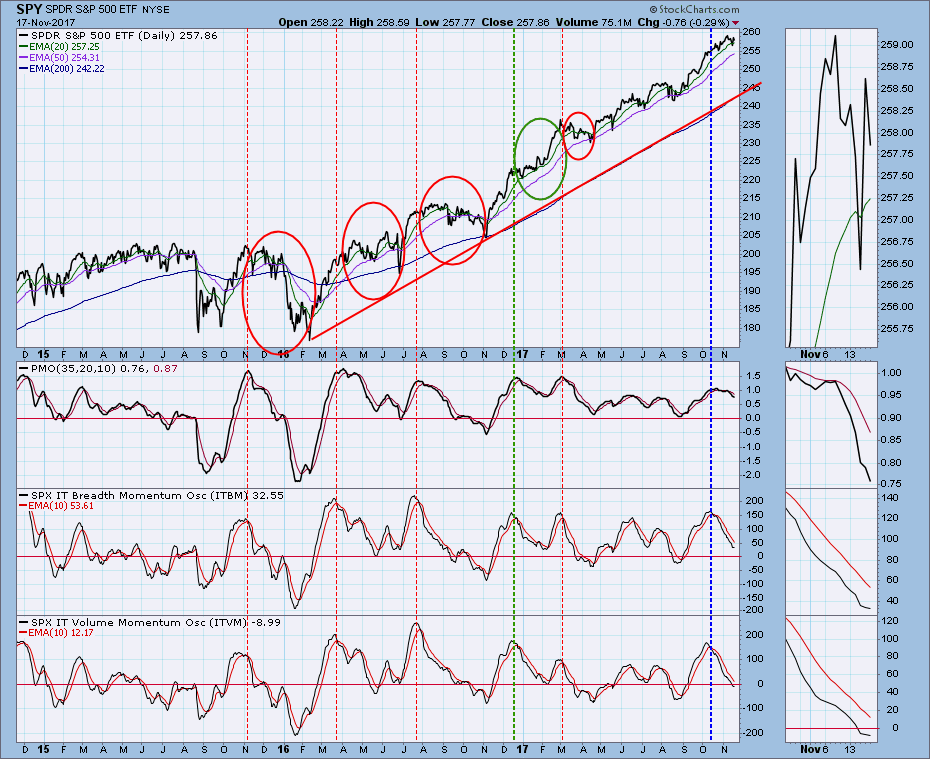
Task: Click the 180 price axis label
Action: pos(751,327)
